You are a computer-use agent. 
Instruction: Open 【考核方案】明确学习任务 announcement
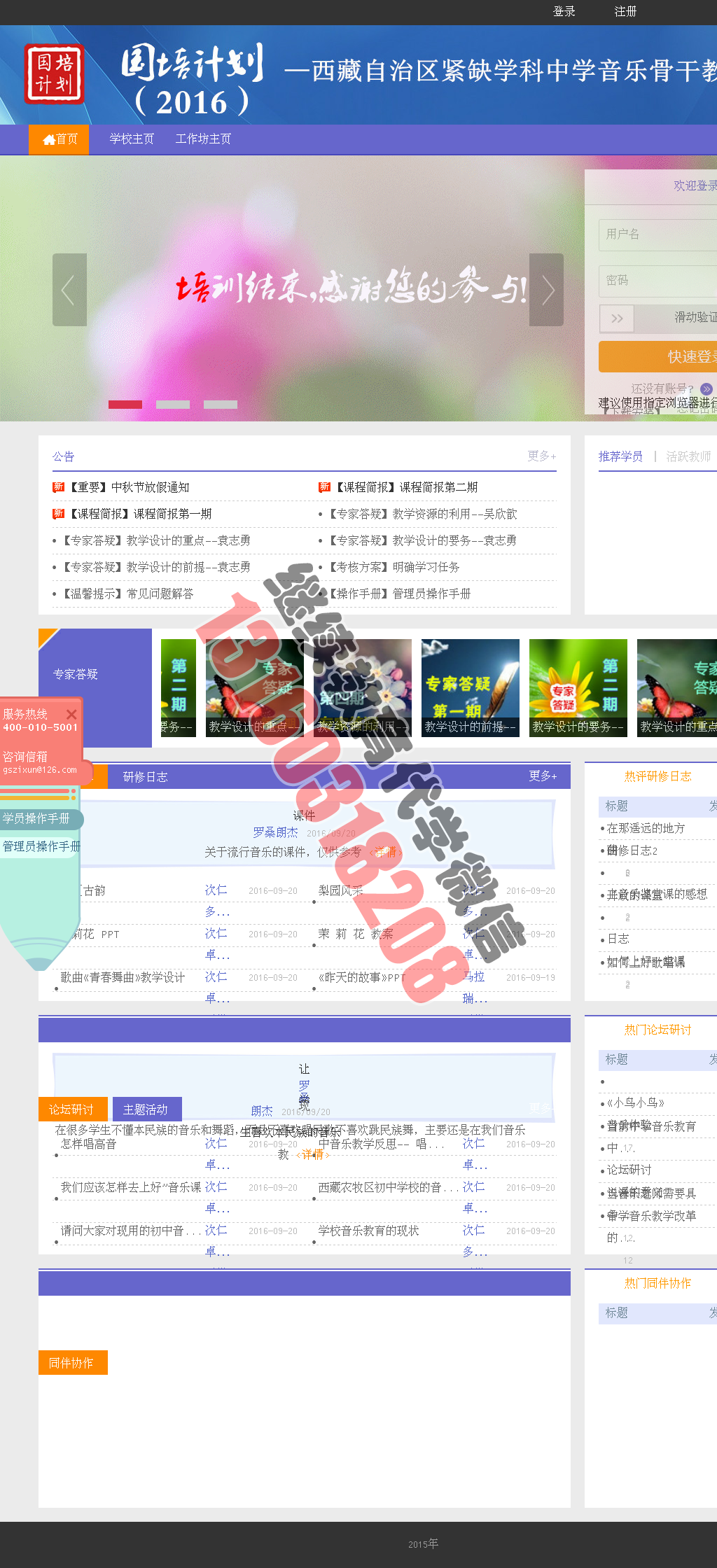click(394, 568)
